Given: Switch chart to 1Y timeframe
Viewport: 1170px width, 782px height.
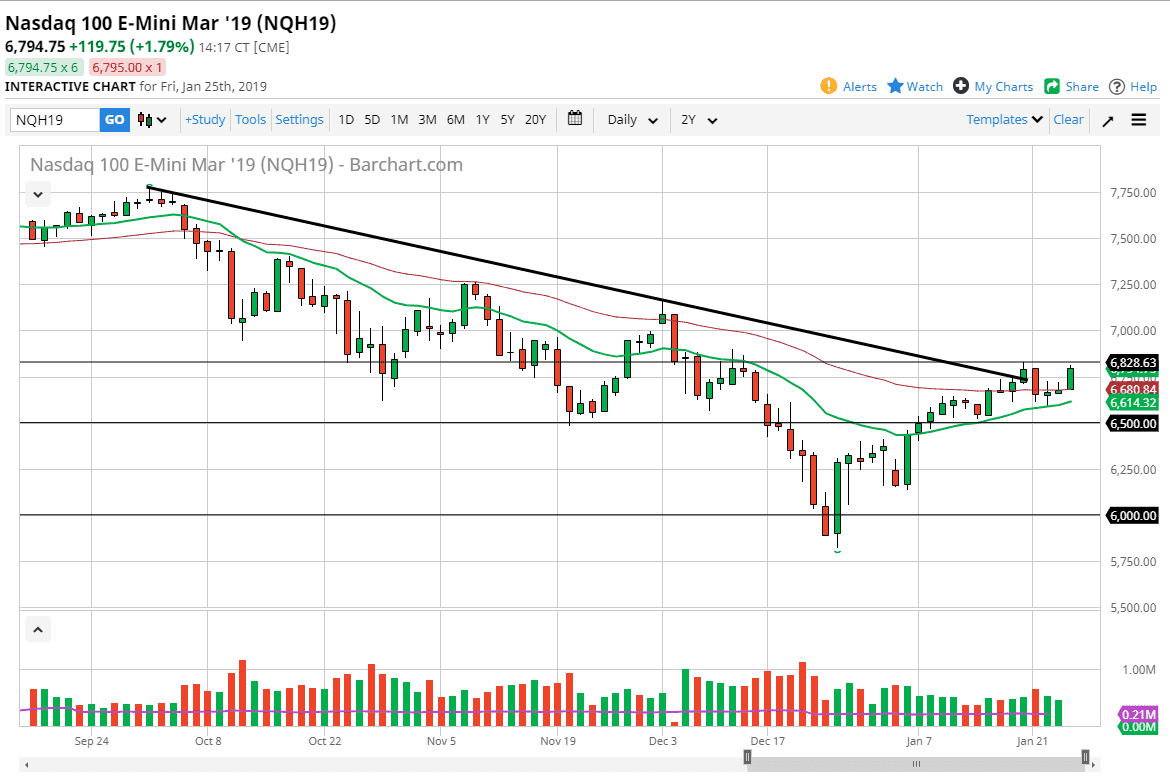Looking at the screenshot, I should tap(482, 119).
